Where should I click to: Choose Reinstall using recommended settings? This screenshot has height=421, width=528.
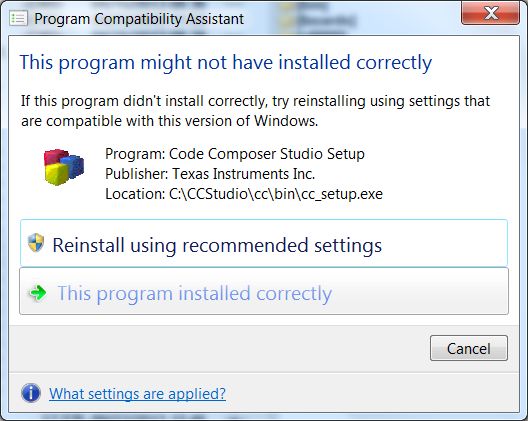[264, 243]
